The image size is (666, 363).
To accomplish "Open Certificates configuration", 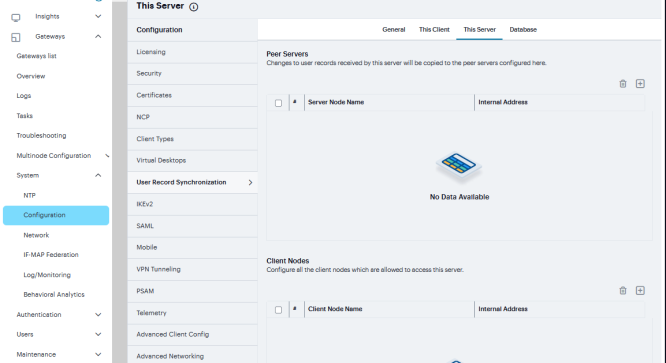I will click(x=192, y=96).
